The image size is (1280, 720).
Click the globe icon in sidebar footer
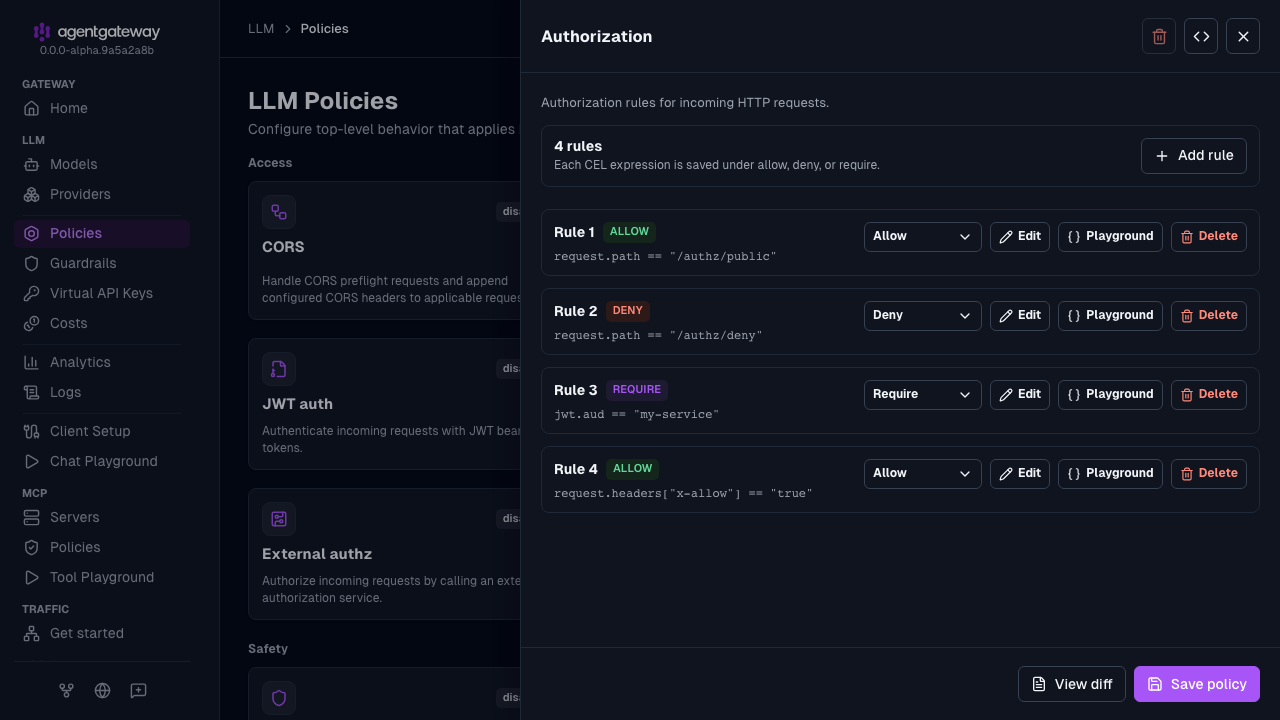[x=102, y=690]
